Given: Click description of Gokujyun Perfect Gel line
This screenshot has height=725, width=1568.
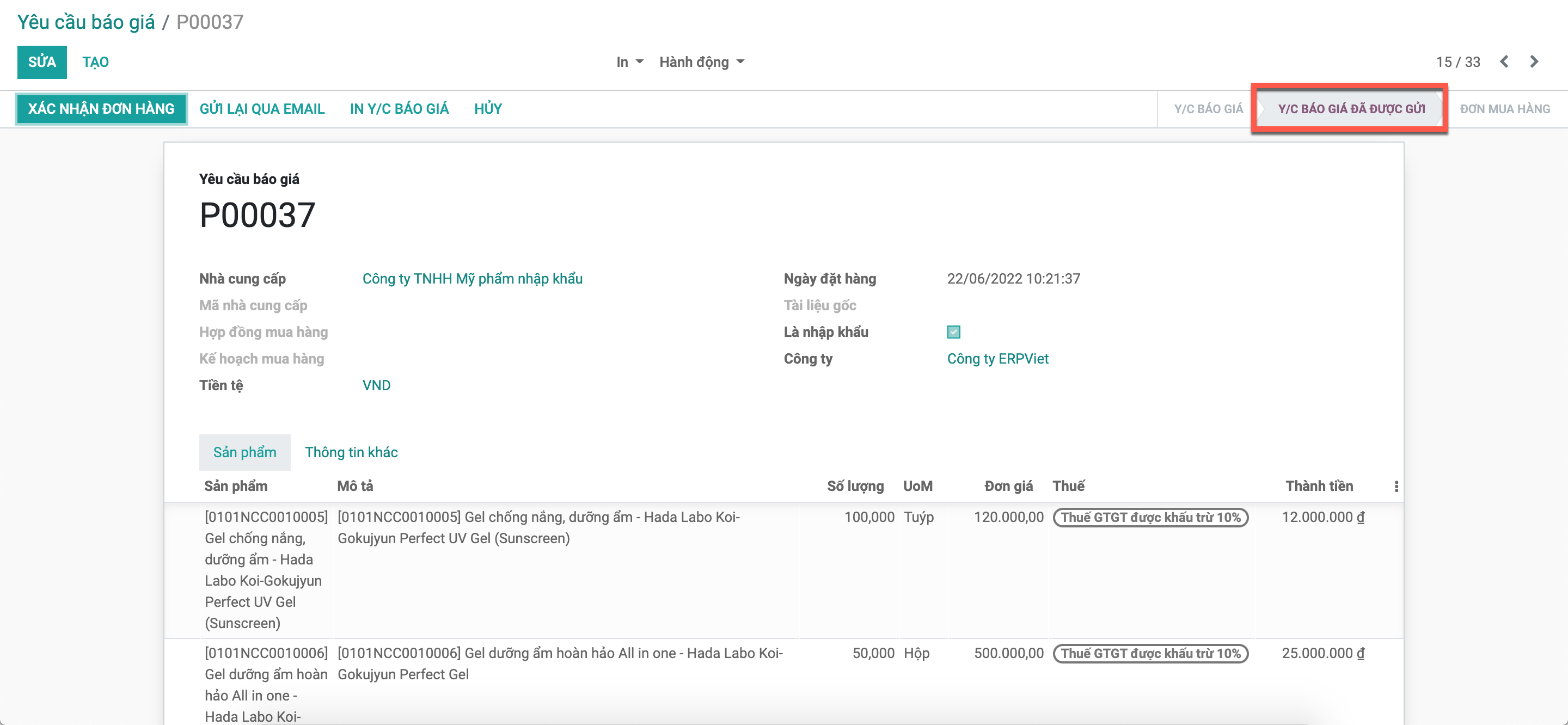Looking at the screenshot, I should point(560,663).
